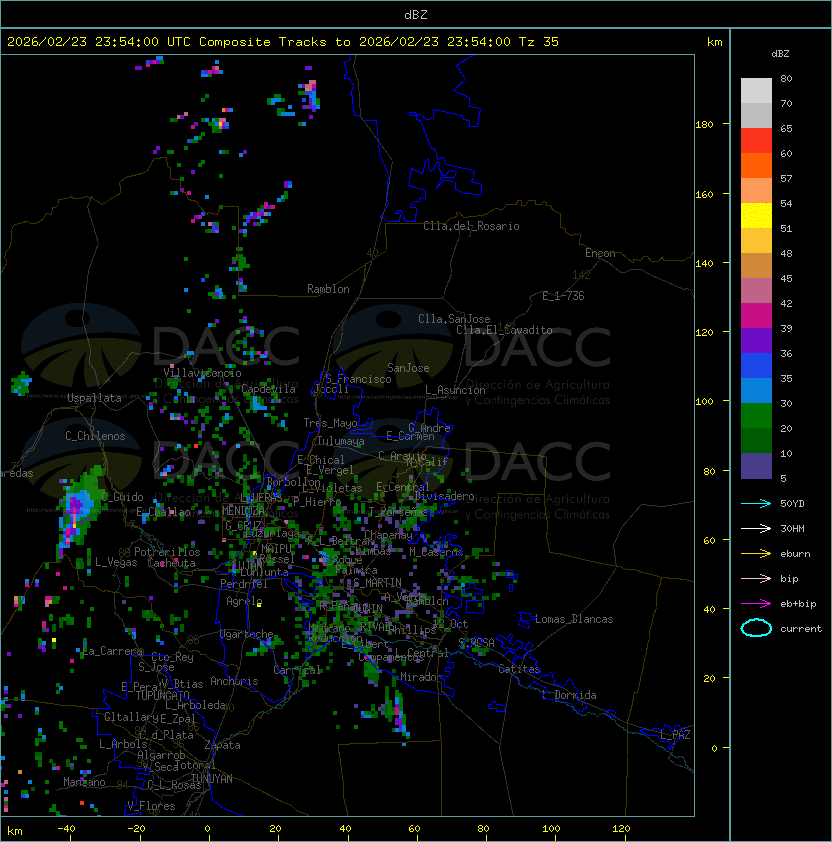Image resolution: width=832 pixels, height=842 pixels.
Task: Click the 'S_MARTIN' map label
Action: tap(378, 583)
